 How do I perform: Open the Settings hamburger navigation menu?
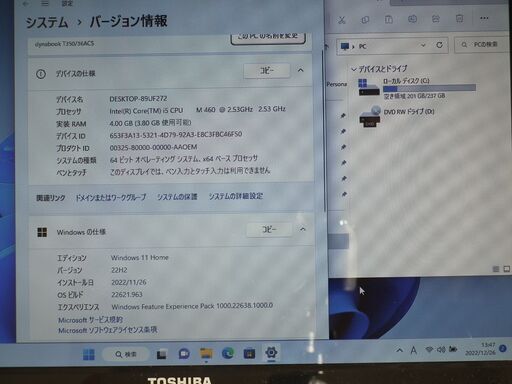tap(45, 4)
